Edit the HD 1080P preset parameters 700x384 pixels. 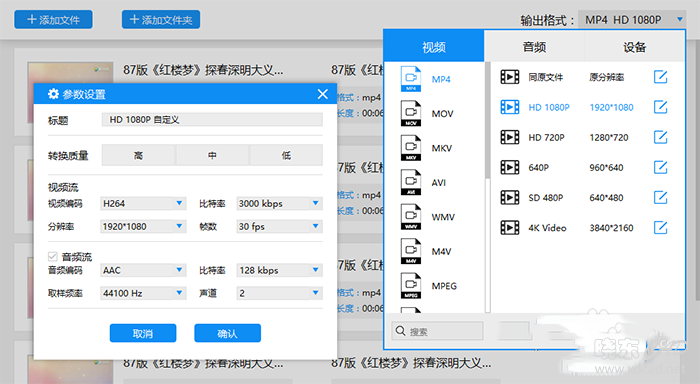point(660,107)
